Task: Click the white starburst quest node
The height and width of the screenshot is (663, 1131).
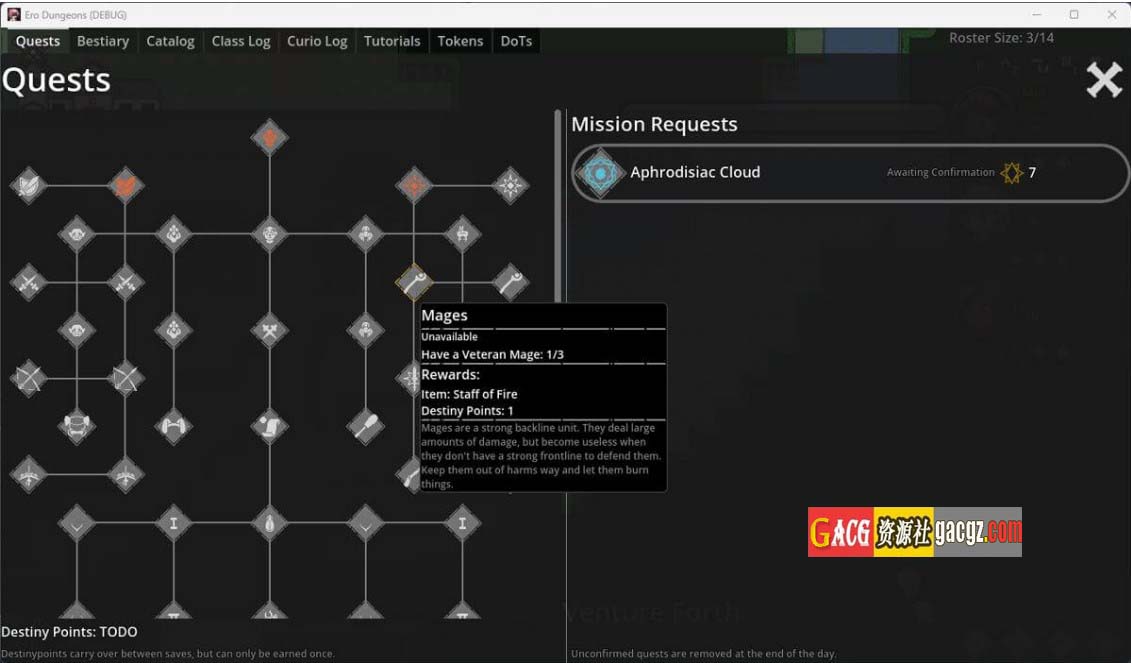Action: pyautogui.click(x=511, y=186)
